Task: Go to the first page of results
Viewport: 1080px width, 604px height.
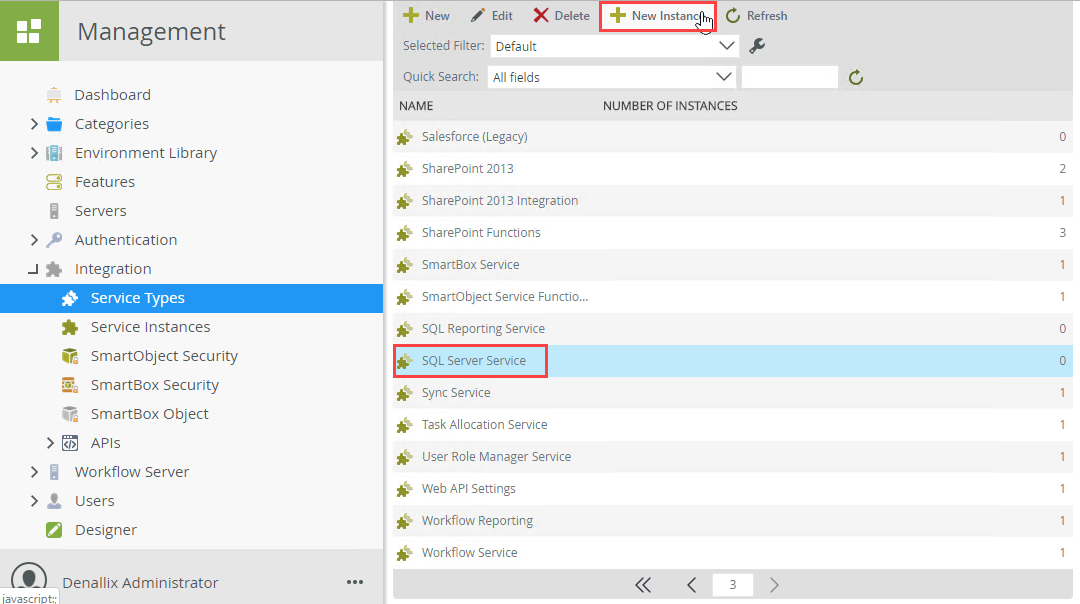Action: coord(642,585)
